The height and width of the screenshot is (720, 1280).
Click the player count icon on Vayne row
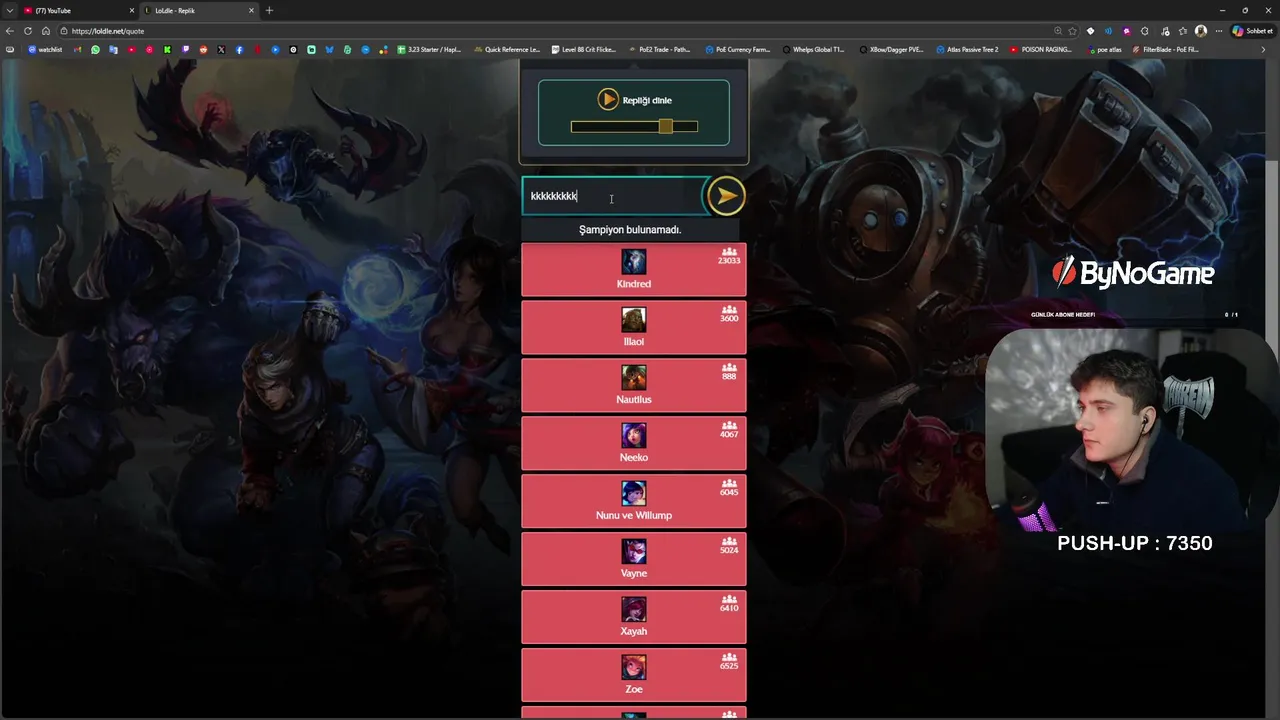point(729,542)
